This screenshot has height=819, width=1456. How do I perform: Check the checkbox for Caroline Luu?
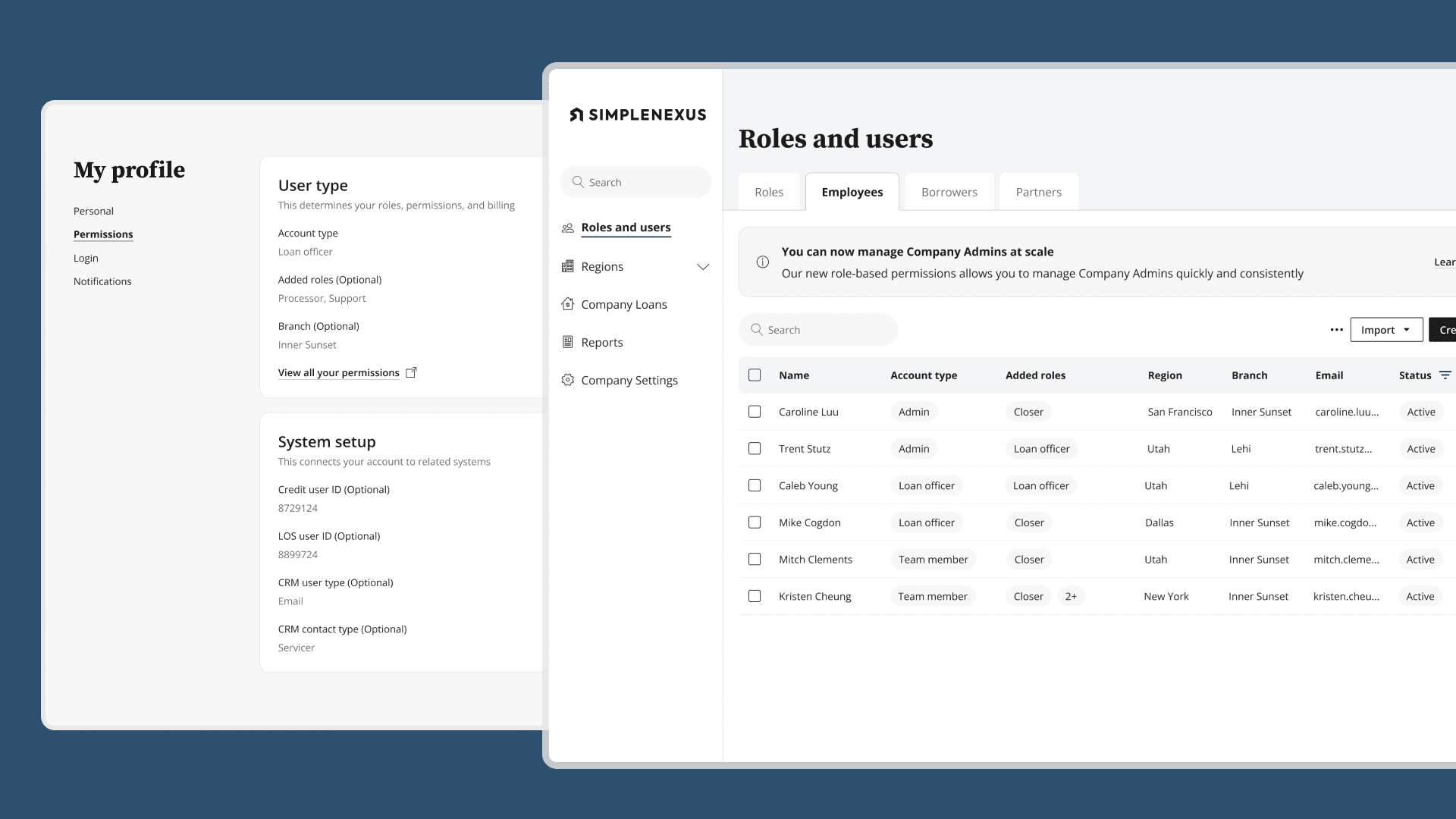755,412
